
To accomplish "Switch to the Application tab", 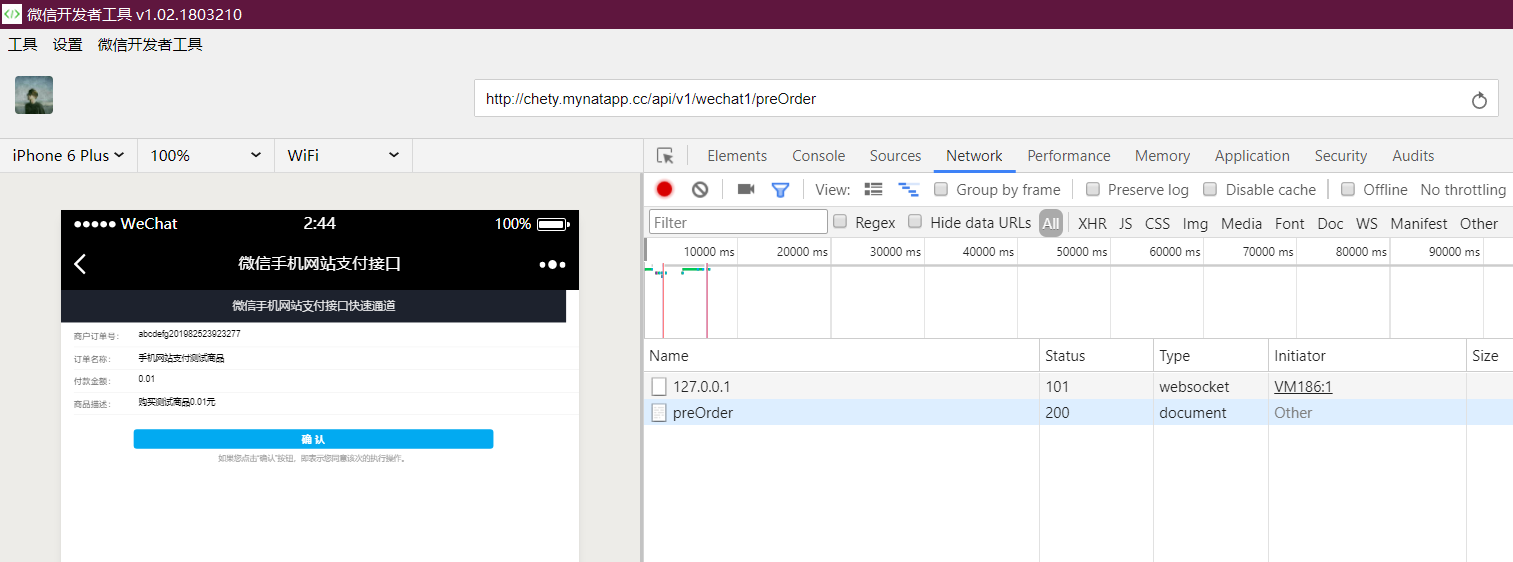I will [1252, 156].
